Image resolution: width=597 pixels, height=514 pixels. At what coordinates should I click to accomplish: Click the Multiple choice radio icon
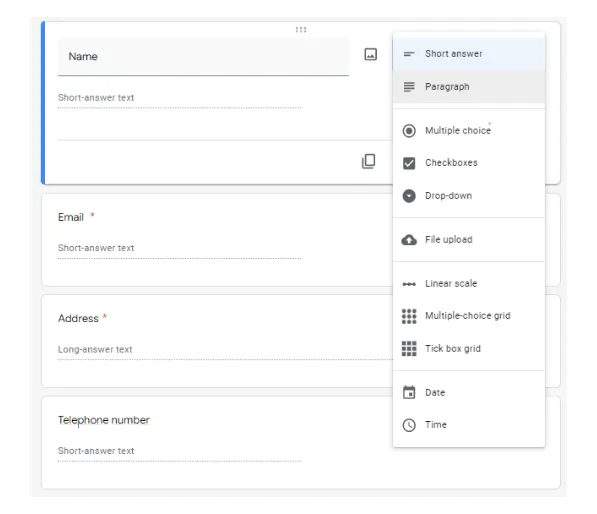click(409, 131)
